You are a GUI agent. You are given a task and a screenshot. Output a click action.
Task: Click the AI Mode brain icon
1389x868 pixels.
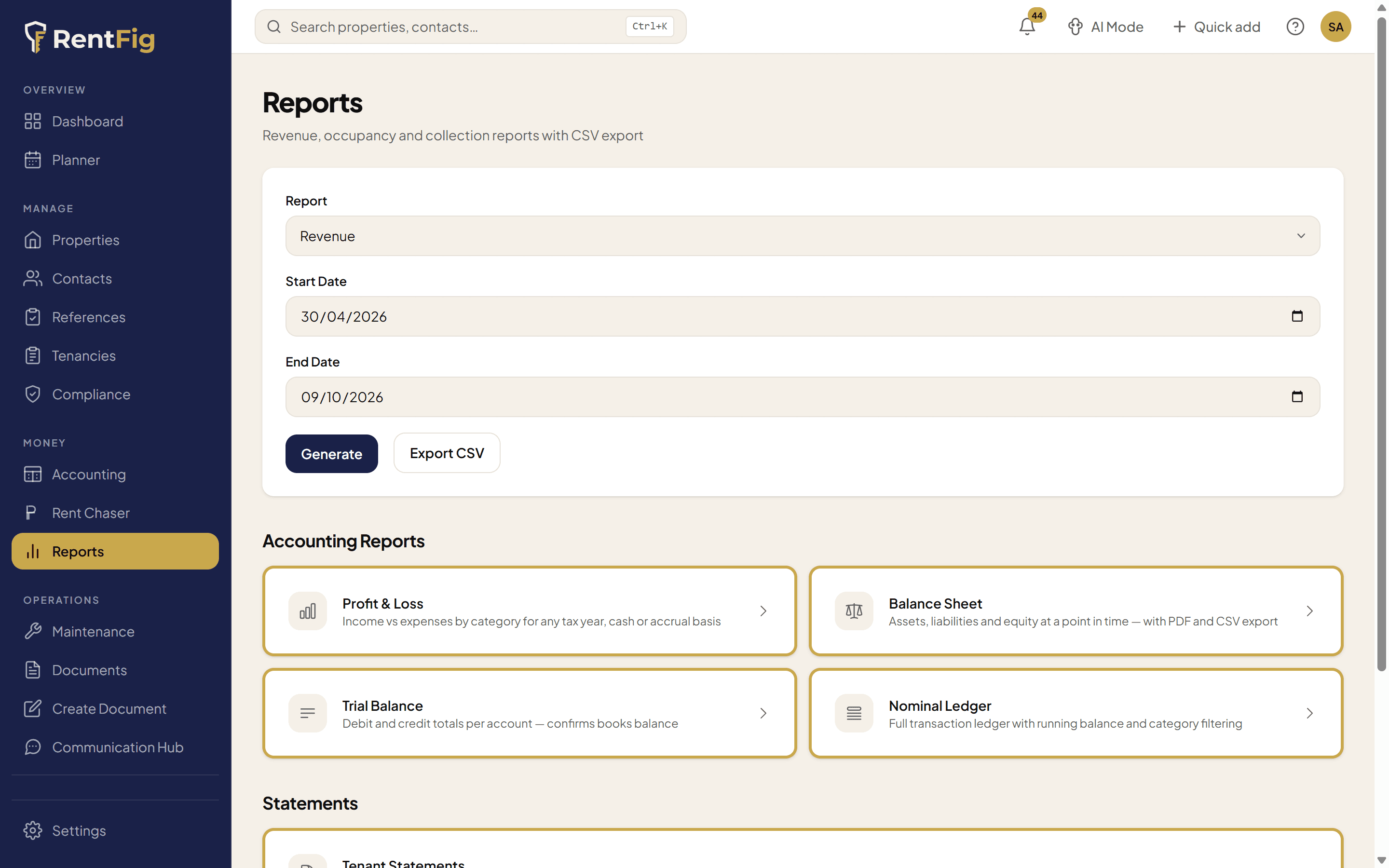point(1075,27)
